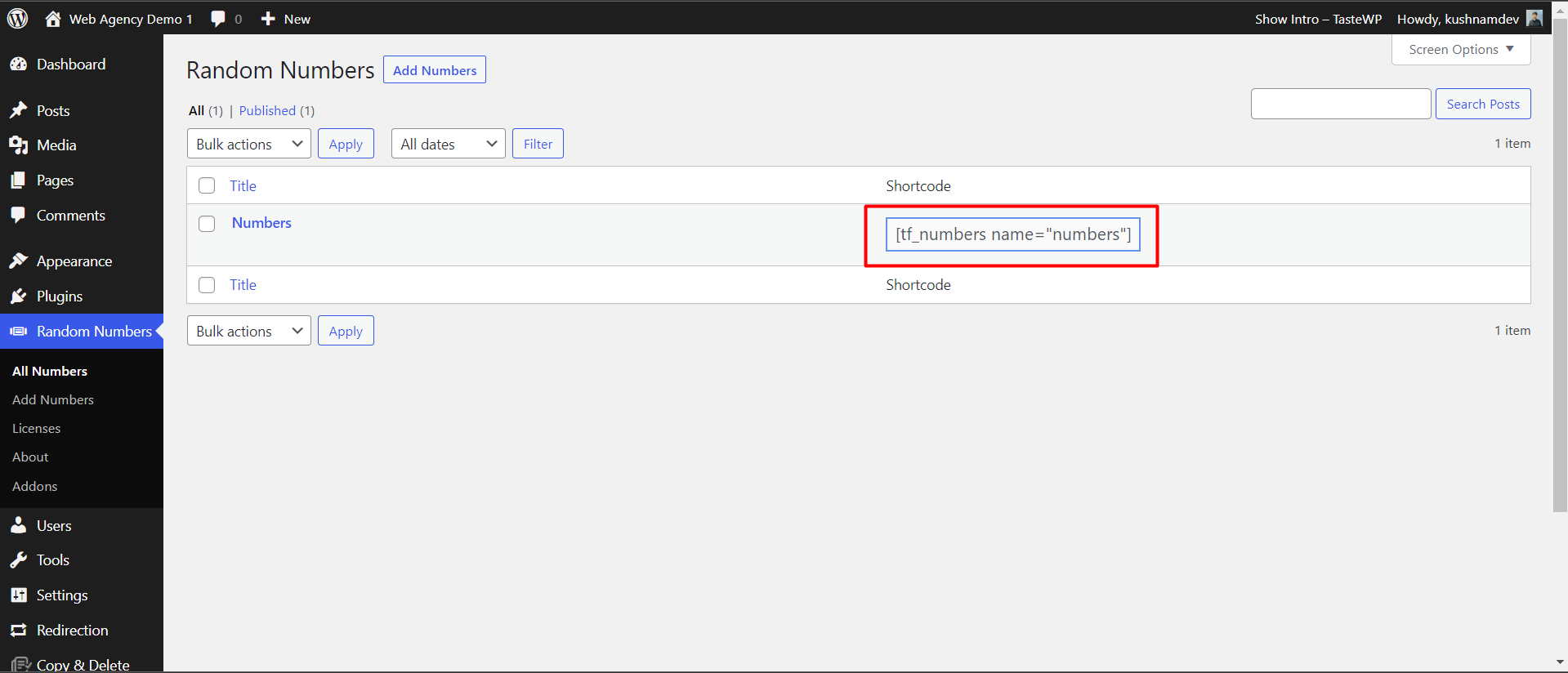
Task: Click the Pages icon in sidebar
Action: pyautogui.click(x=19, y=181)
